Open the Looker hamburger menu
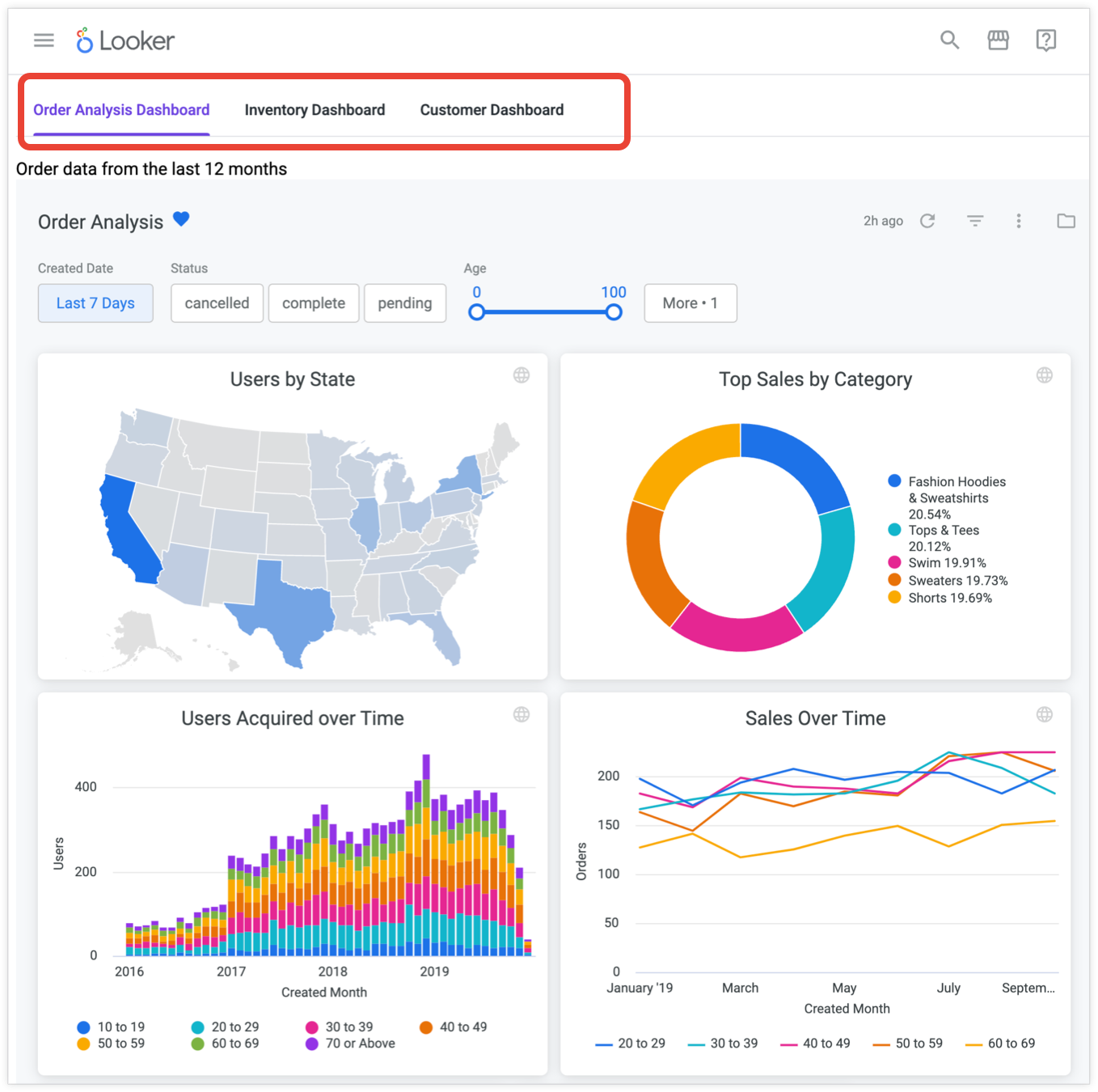The height and width of the screenshot is (1092, 1098). (x=43, y=40)
